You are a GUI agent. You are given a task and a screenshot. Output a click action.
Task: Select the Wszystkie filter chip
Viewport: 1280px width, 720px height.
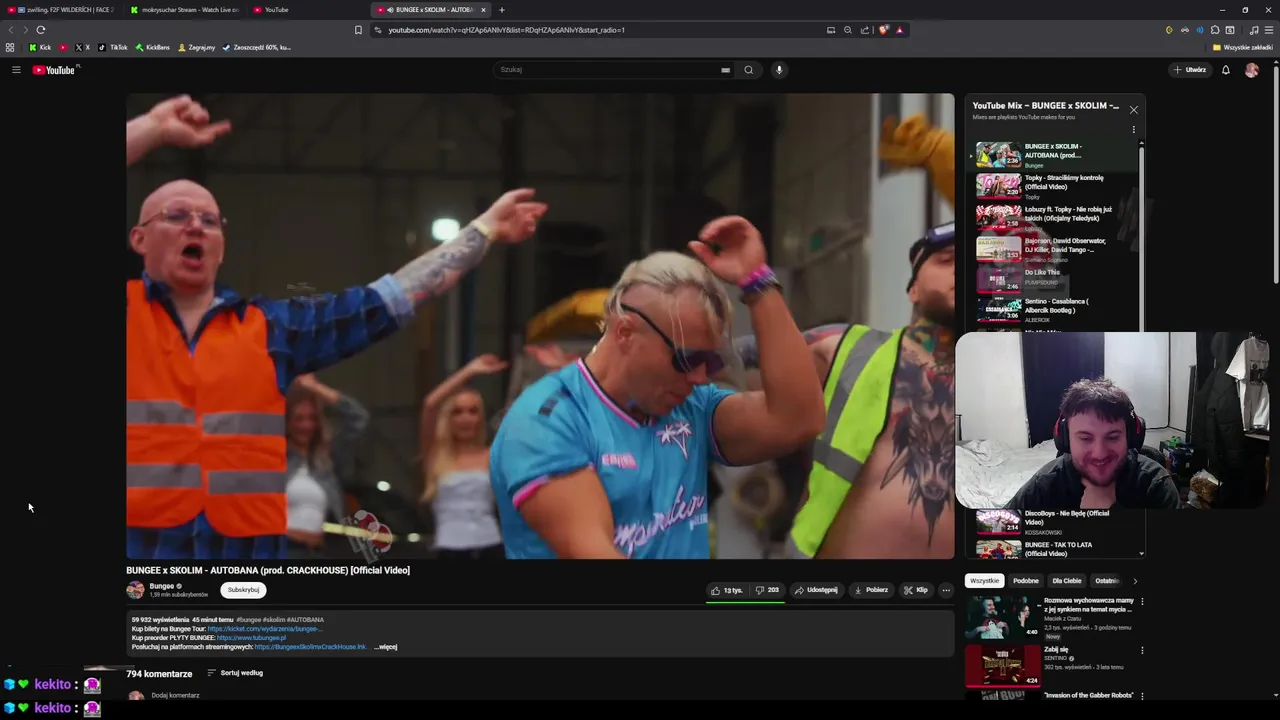pos(984,581)
